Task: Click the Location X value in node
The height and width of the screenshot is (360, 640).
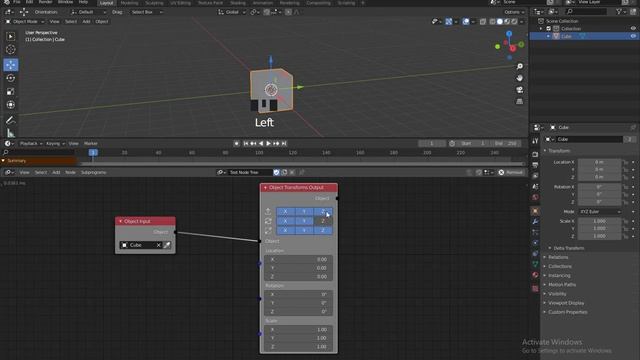Action: tap(298, 259)
